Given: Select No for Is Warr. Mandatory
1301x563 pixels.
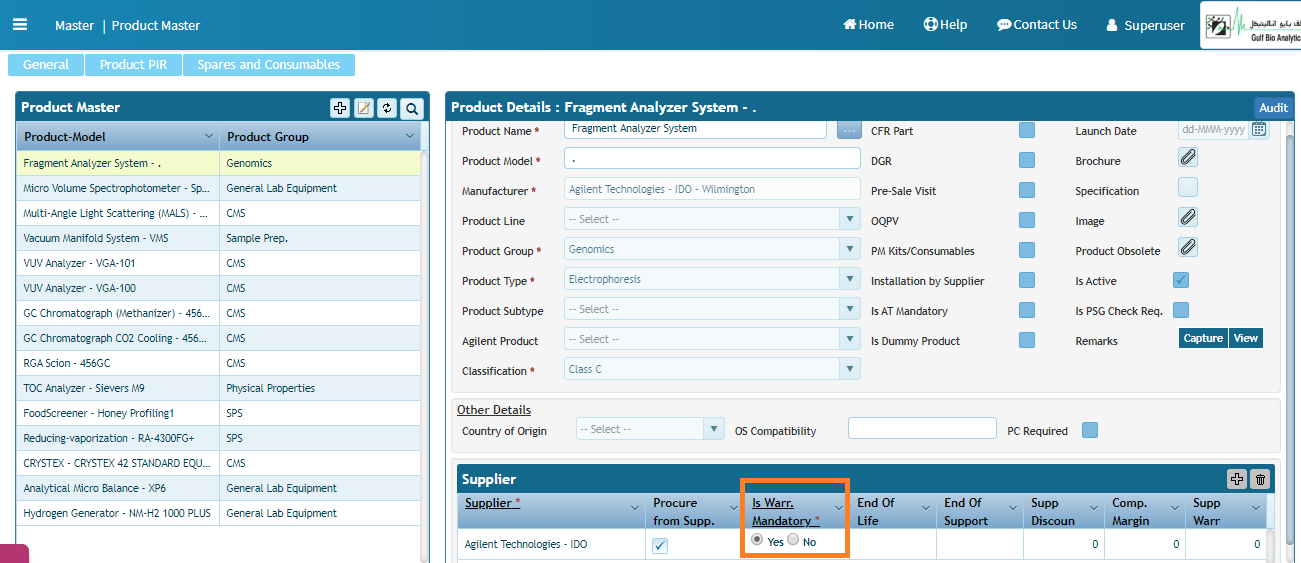Looking at the screenshot, I should click(793, 540).
